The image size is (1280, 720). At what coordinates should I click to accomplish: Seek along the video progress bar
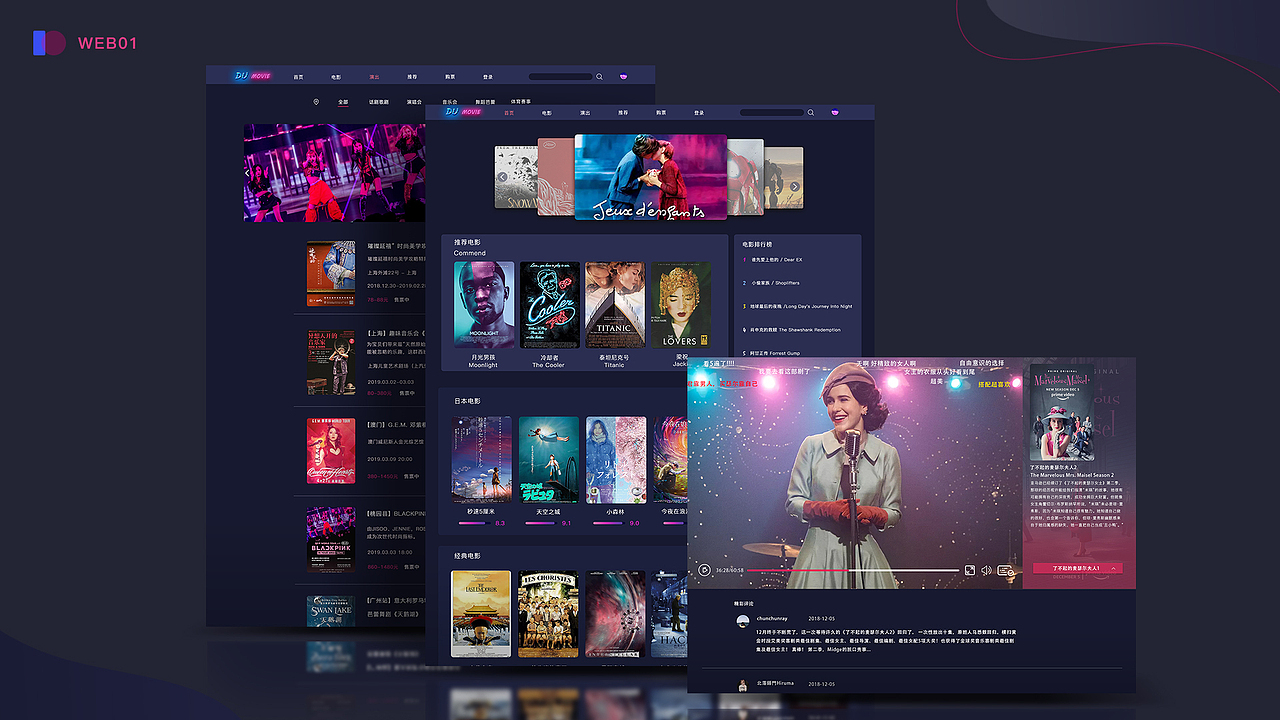(853, 570)
